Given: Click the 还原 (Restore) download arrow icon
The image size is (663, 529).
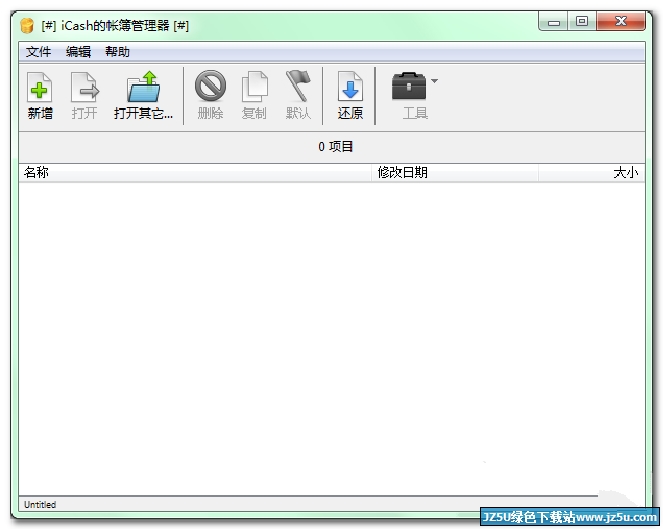Looking at the screenshot, I should (350, 87).
